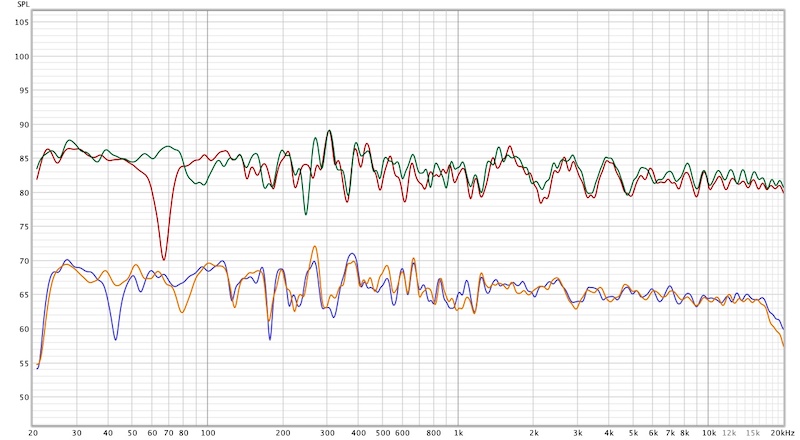Click the SPL axis title
800x440 pixels.
[x=23, y=4]
